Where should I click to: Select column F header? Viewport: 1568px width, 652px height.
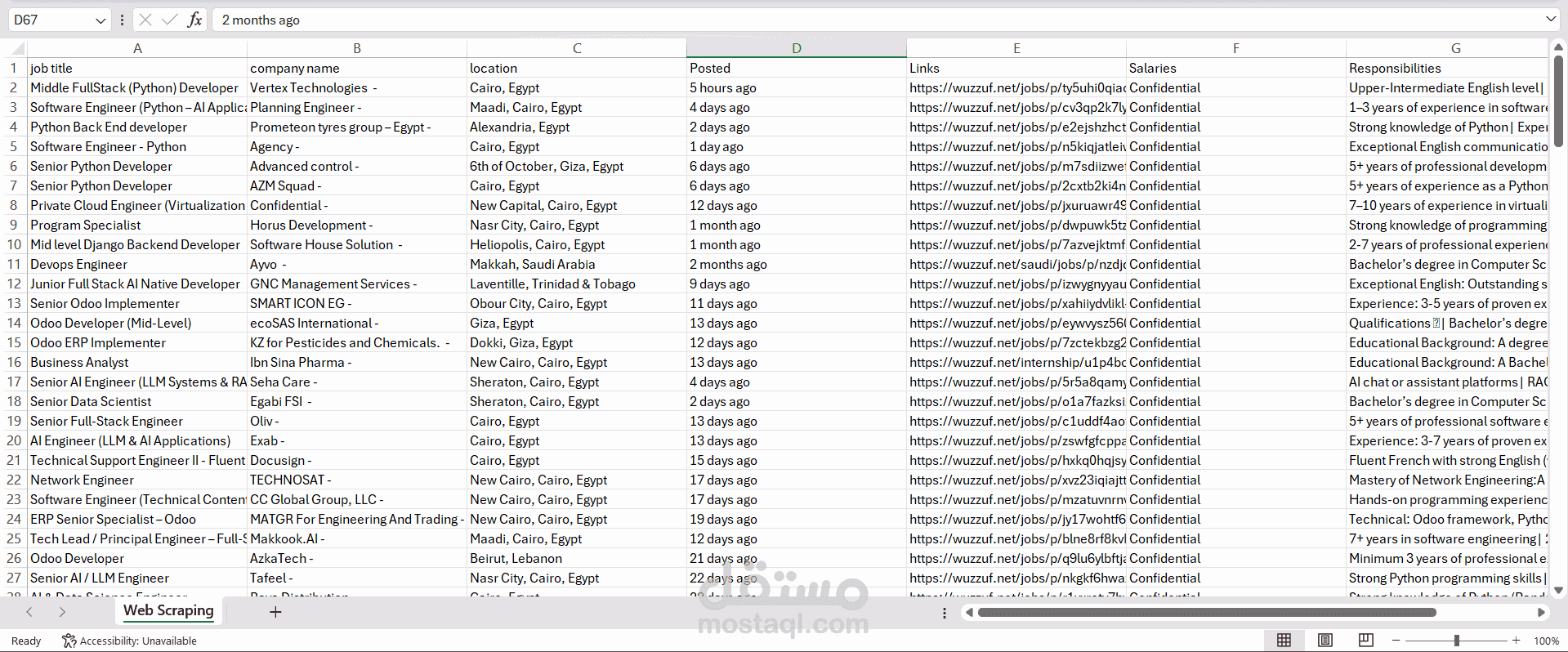click(x=1236, y=48)
